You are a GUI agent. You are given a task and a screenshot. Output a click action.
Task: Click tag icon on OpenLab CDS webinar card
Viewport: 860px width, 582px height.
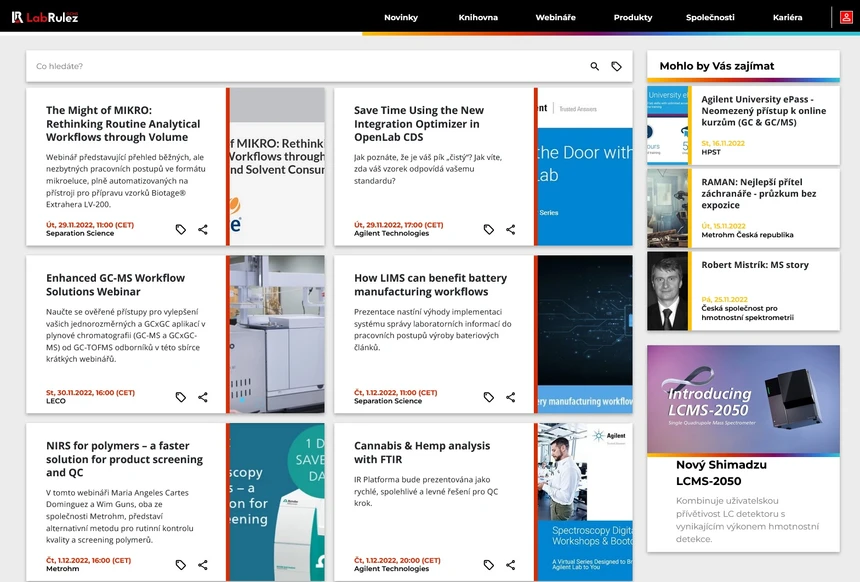(489, 229)
